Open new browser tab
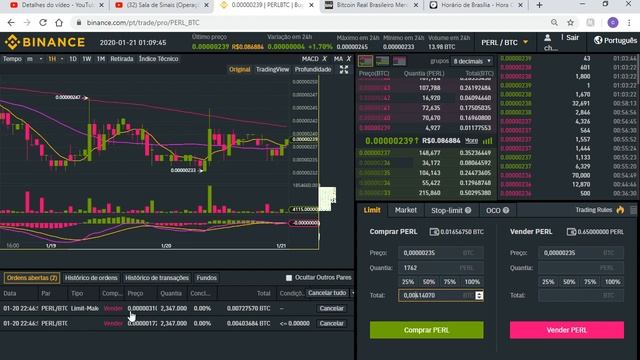Screen dimensions: 640x360 (540, 5)
